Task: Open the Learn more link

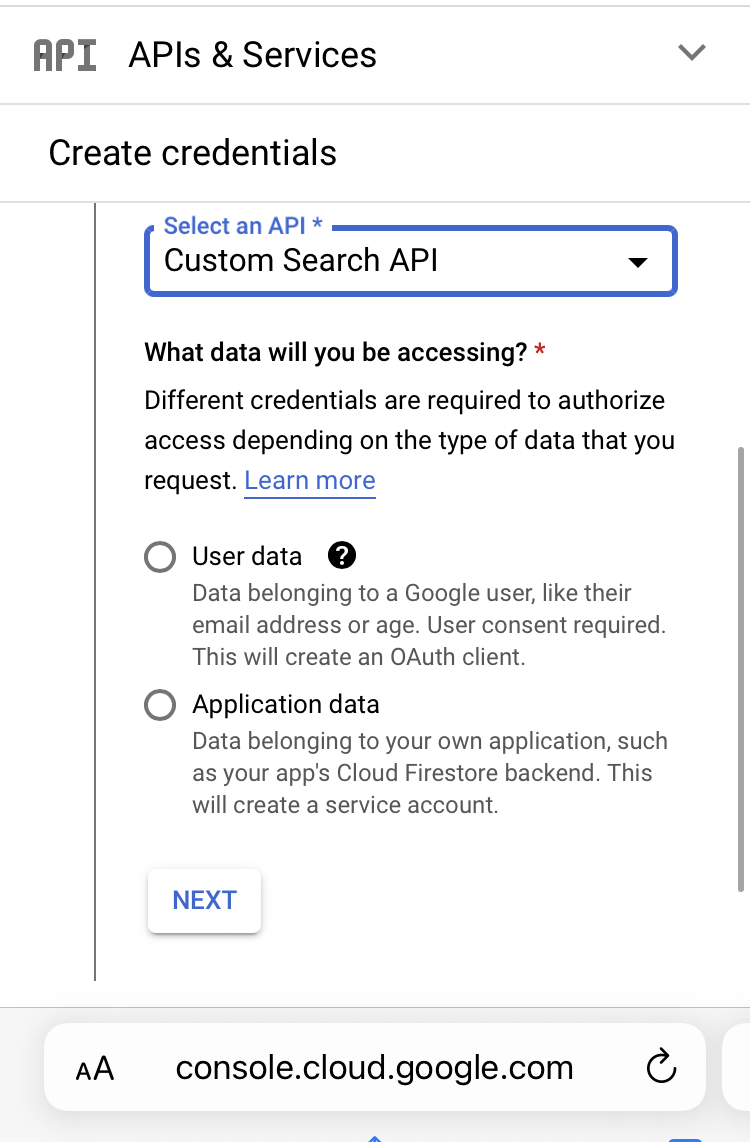Action: click(309, 480)
